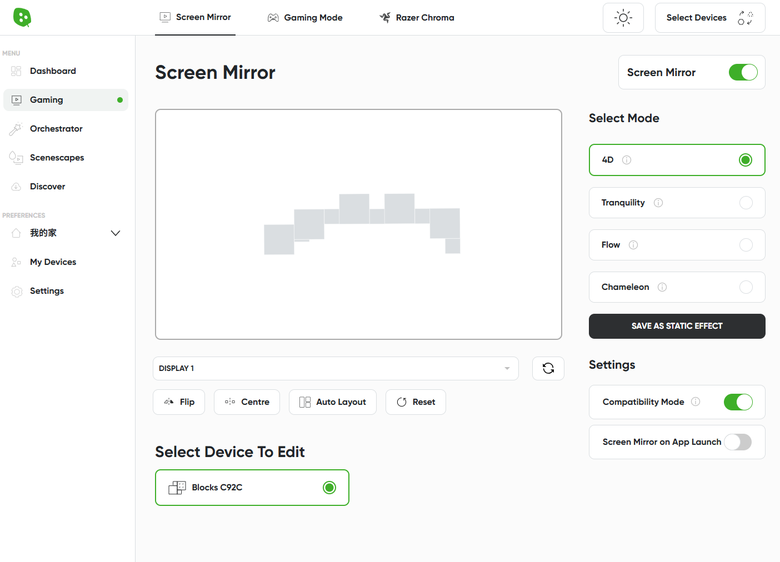Viewport: 780px width, 562px height.
Task: Click the Select Devices button
Action: click(710, 18)
